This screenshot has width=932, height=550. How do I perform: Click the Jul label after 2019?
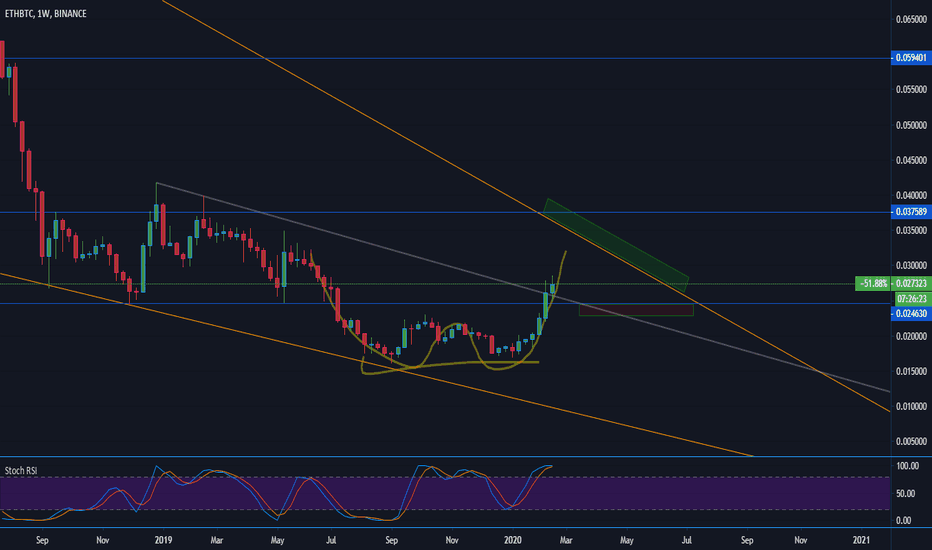(331, 540)
